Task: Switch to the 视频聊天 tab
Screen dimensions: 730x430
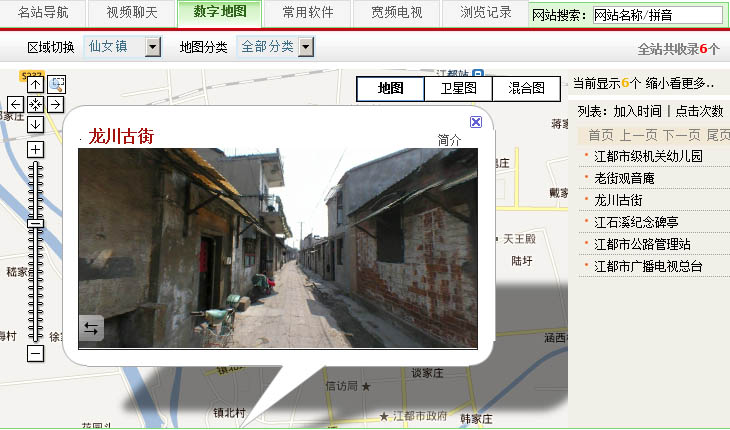Action: point(132,13)
